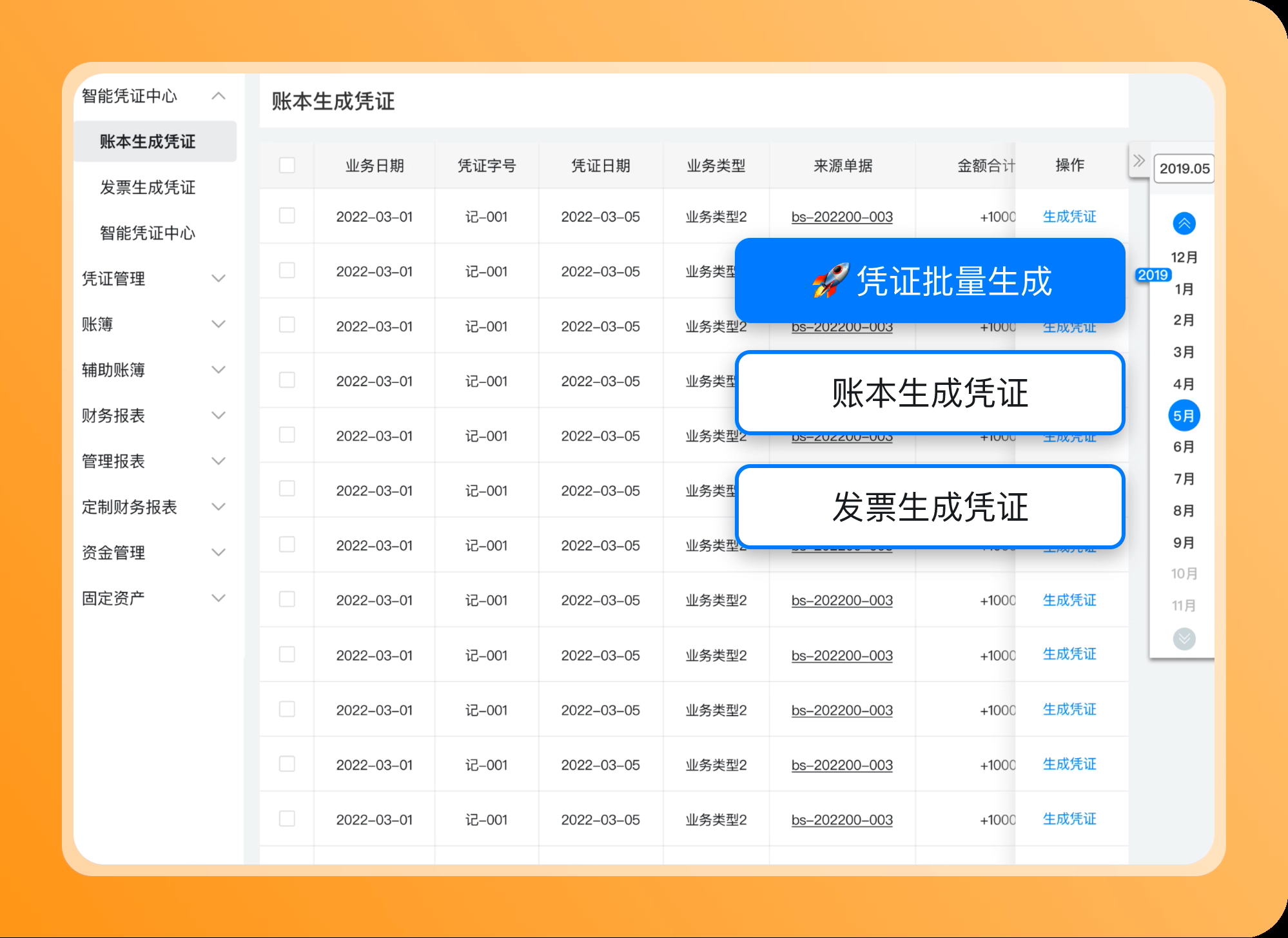Select 9月 in the month list
This screenshot has height=938, width=1288.
click(x=1184, y=543)
